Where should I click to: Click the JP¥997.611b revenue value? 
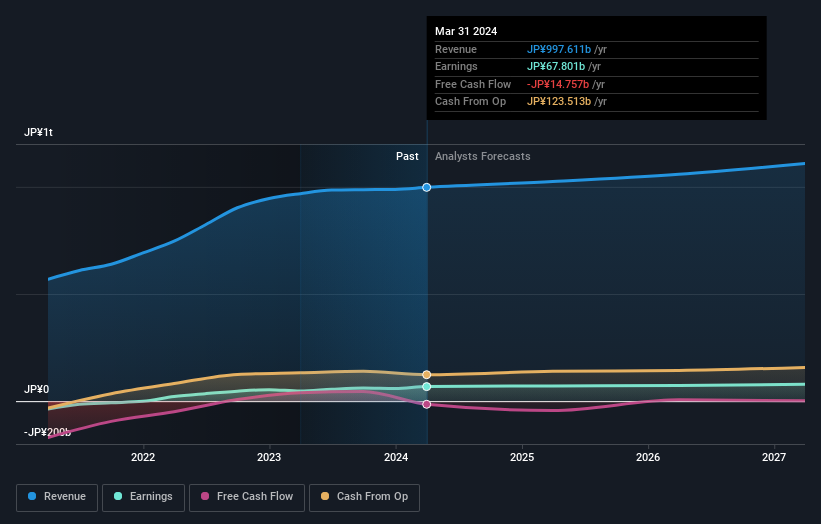coord(559,49)
